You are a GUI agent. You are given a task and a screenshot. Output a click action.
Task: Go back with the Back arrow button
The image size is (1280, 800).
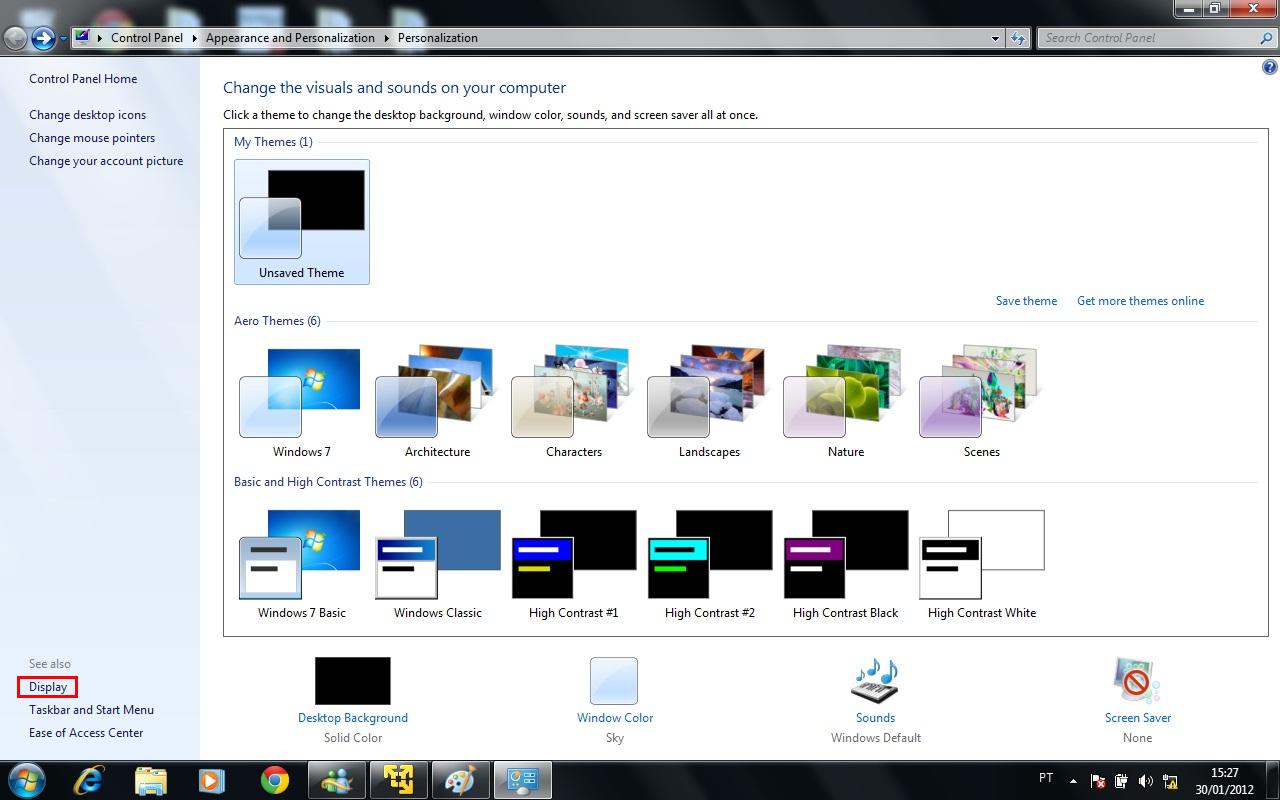15,38
